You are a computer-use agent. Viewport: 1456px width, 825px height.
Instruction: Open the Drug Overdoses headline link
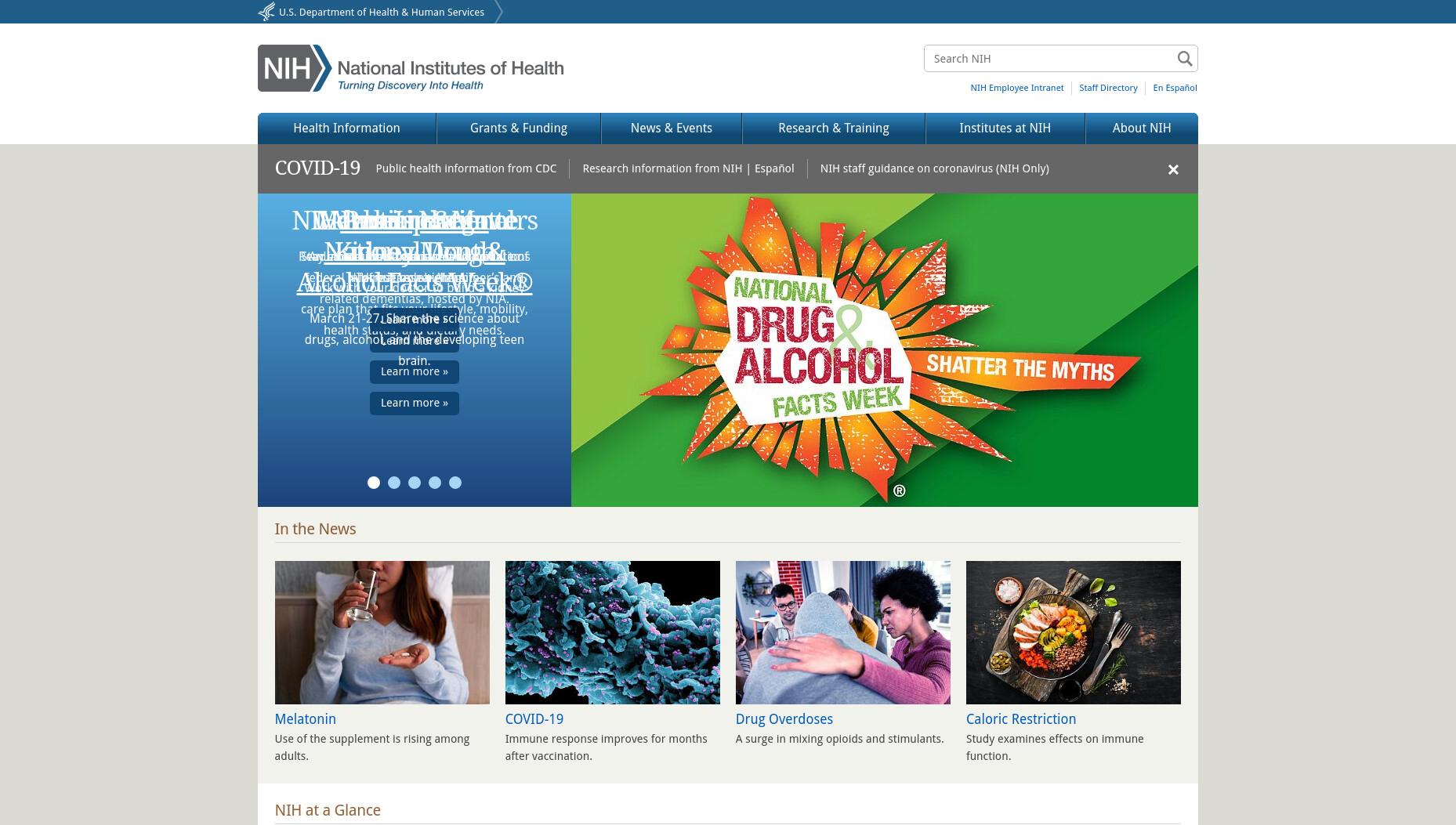[x=784, y=719]
